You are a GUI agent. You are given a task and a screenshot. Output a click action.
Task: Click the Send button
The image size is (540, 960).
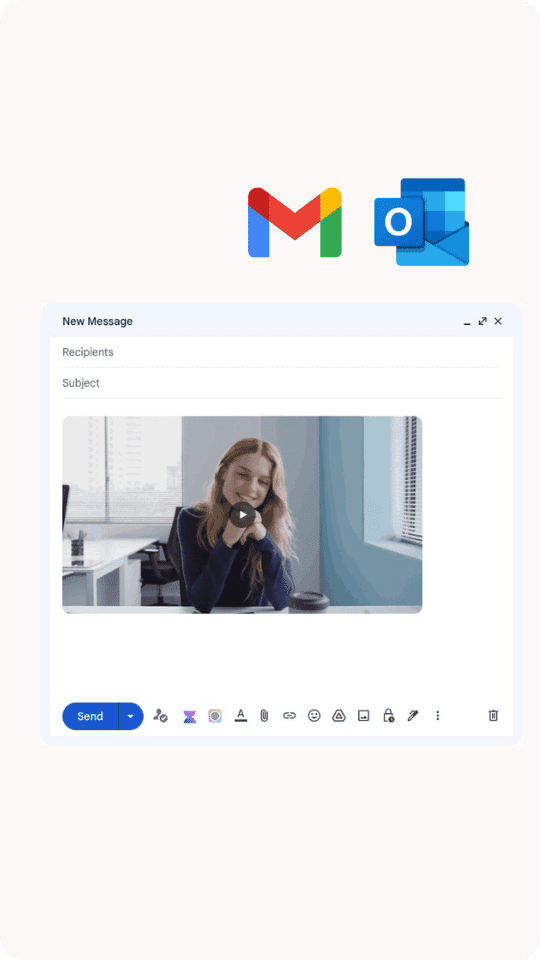pos(90,716)
